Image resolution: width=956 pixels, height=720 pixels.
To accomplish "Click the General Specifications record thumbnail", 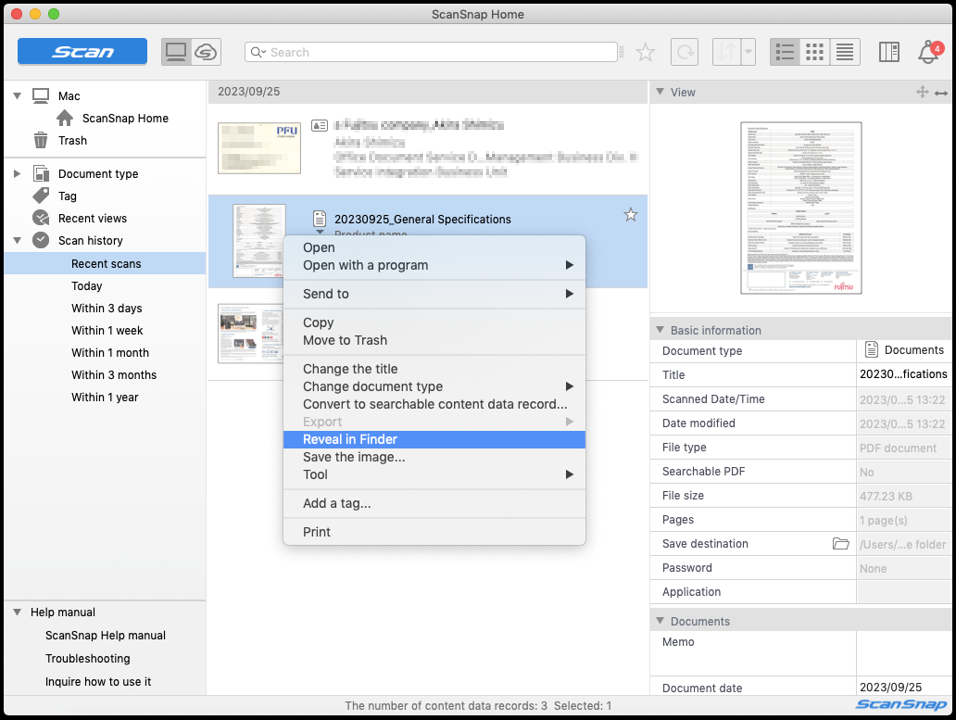I will coord(259,241).
